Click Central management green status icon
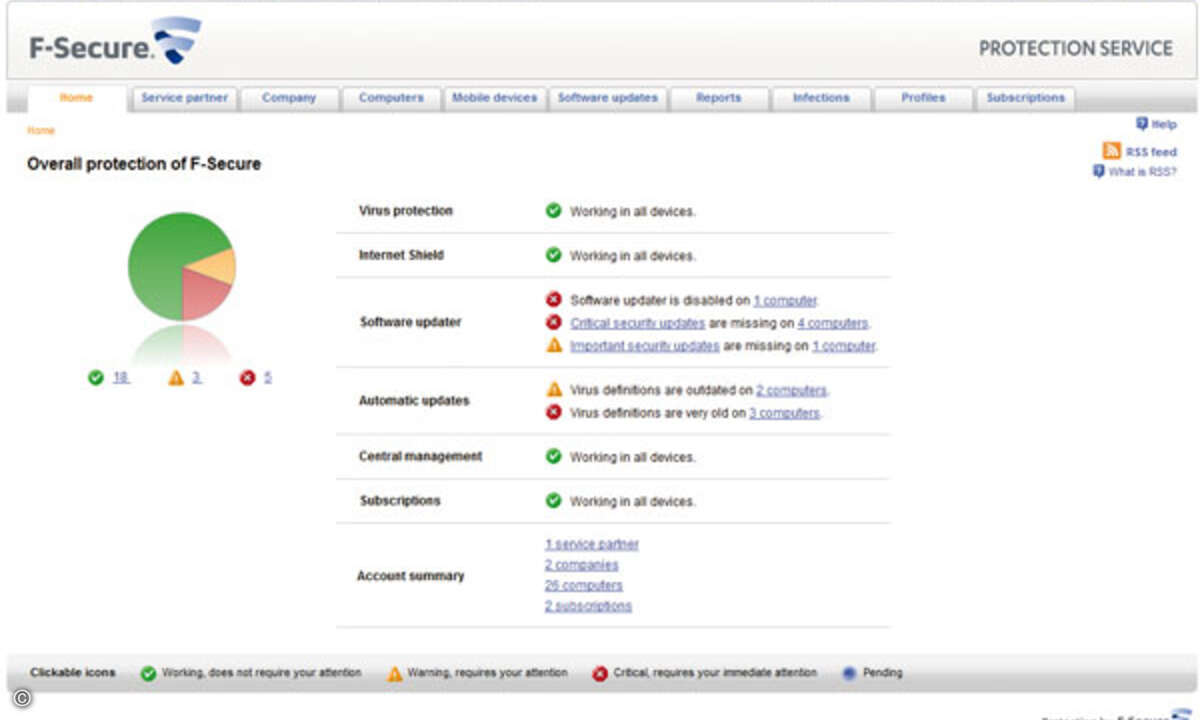The height and width of the screenshot is (720, 1200). 553,456
